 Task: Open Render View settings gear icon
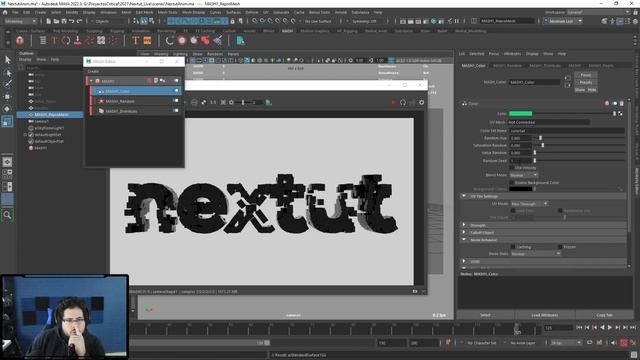point(421,102)
